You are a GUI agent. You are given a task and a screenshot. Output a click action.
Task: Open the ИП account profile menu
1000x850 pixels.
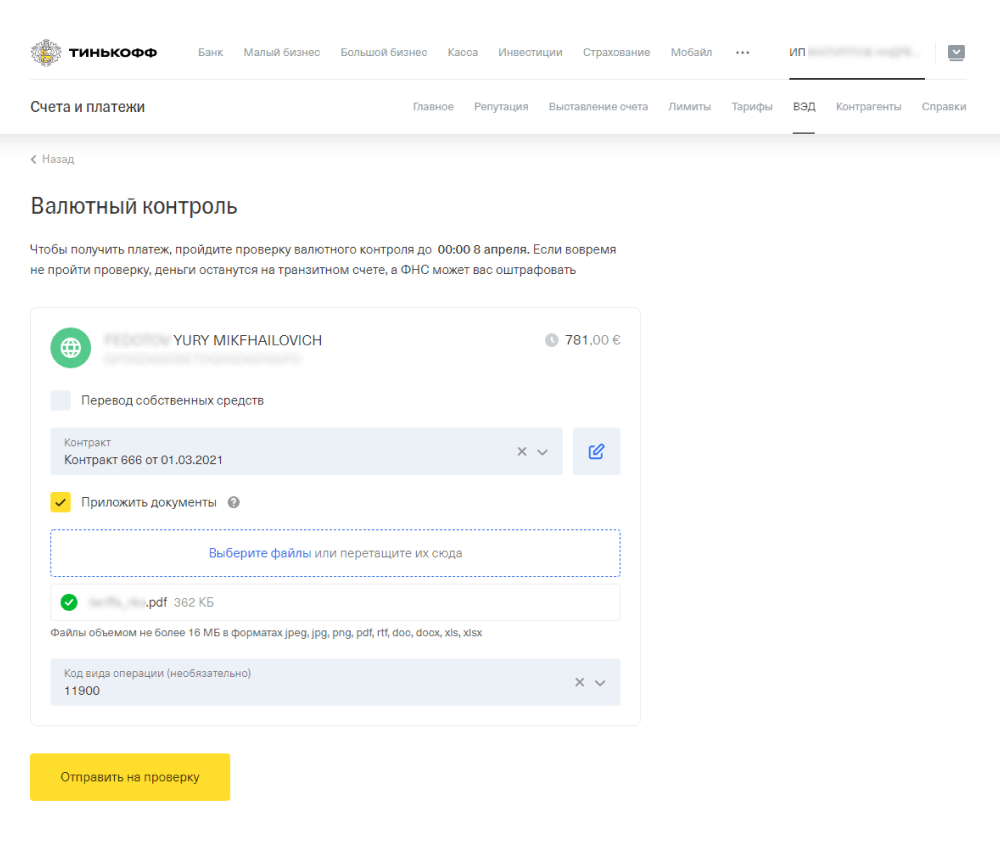(855, 52)
